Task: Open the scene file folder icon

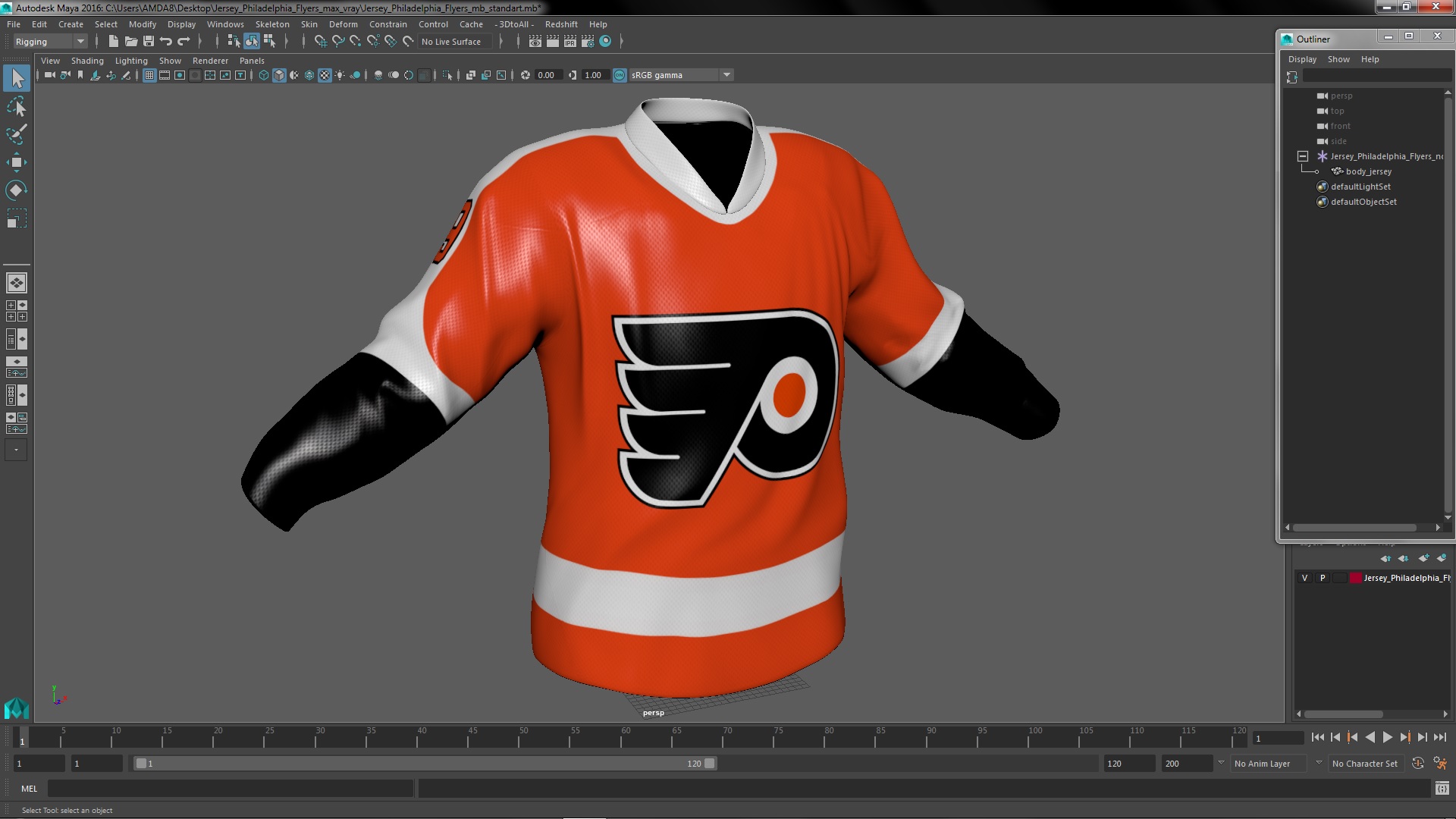Action: tap(130, 42)
